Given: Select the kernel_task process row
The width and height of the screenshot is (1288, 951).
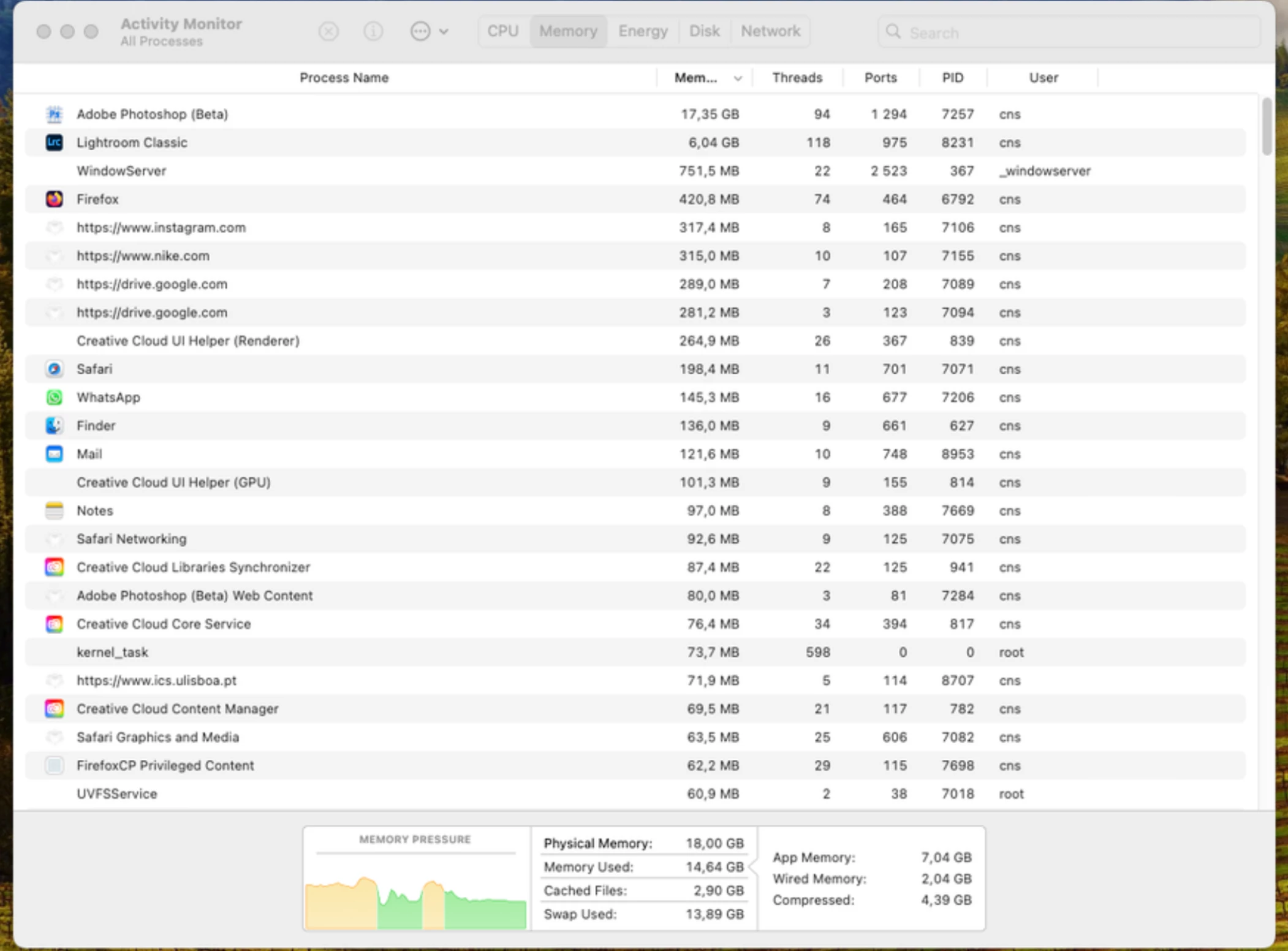Looking at the screenshot, I should 368,652.
